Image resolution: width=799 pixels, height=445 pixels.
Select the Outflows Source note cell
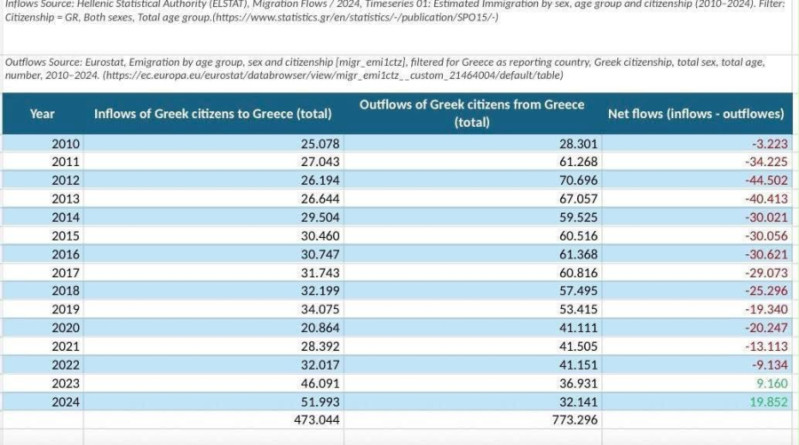click(397, 69)
